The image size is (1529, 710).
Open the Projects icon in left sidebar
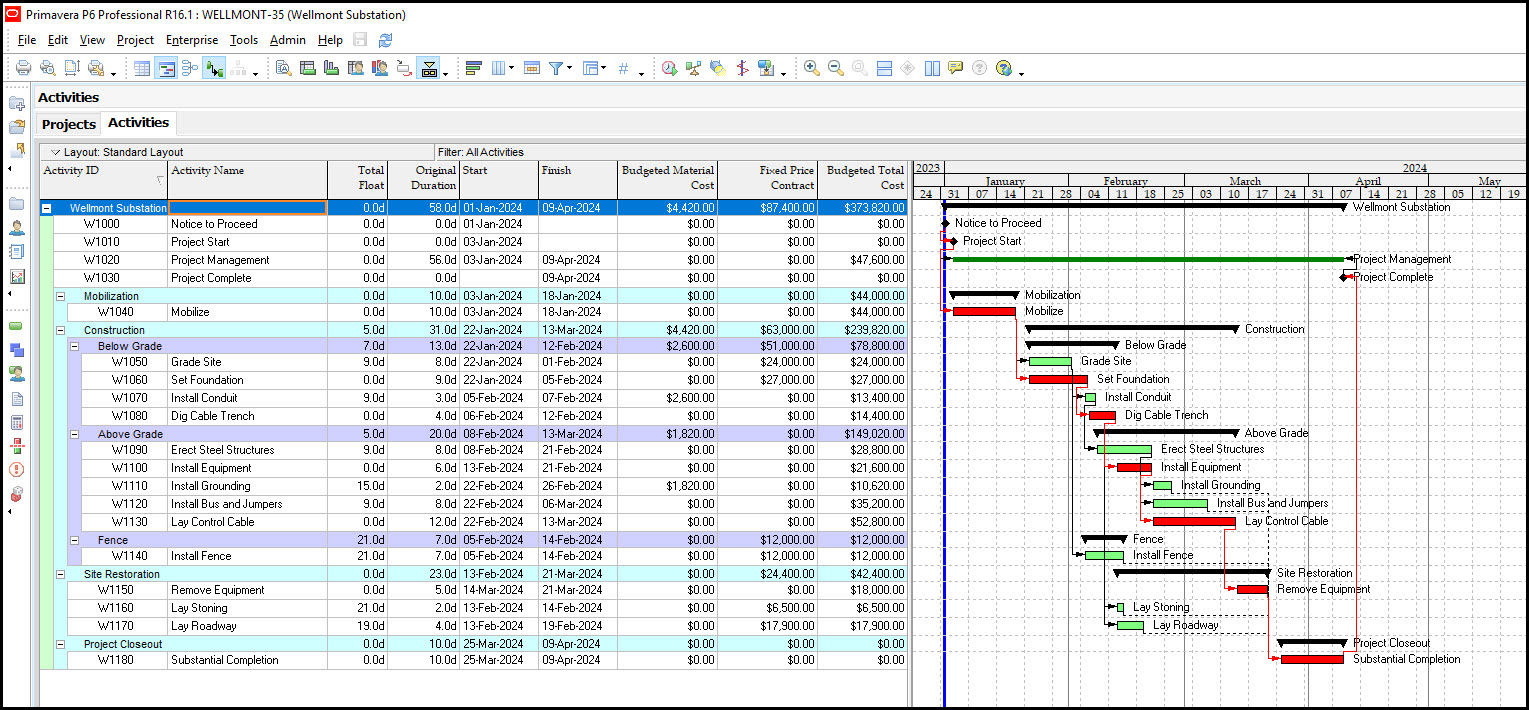[16, 203]
